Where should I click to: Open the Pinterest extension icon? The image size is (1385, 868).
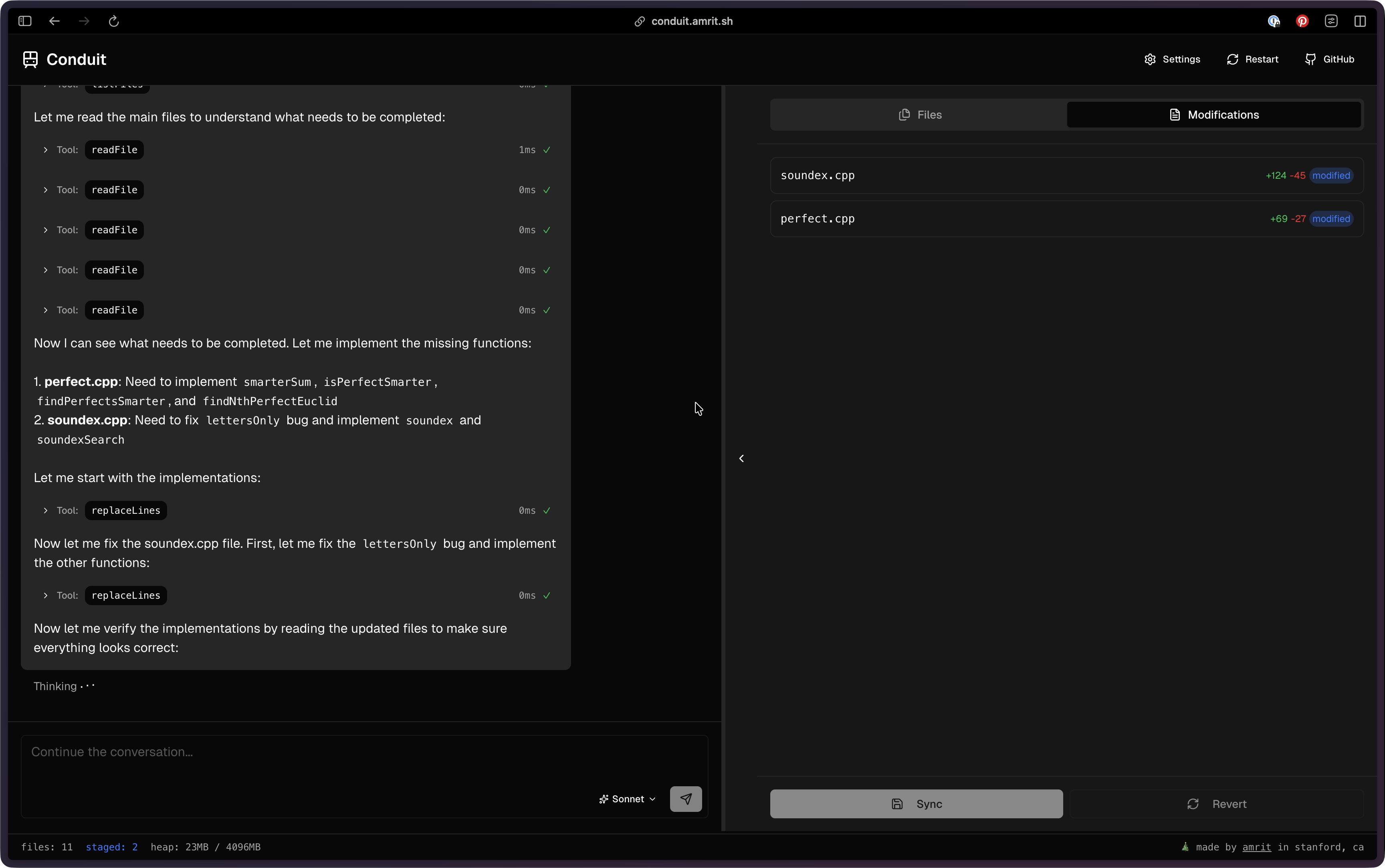pos(1302,21)
